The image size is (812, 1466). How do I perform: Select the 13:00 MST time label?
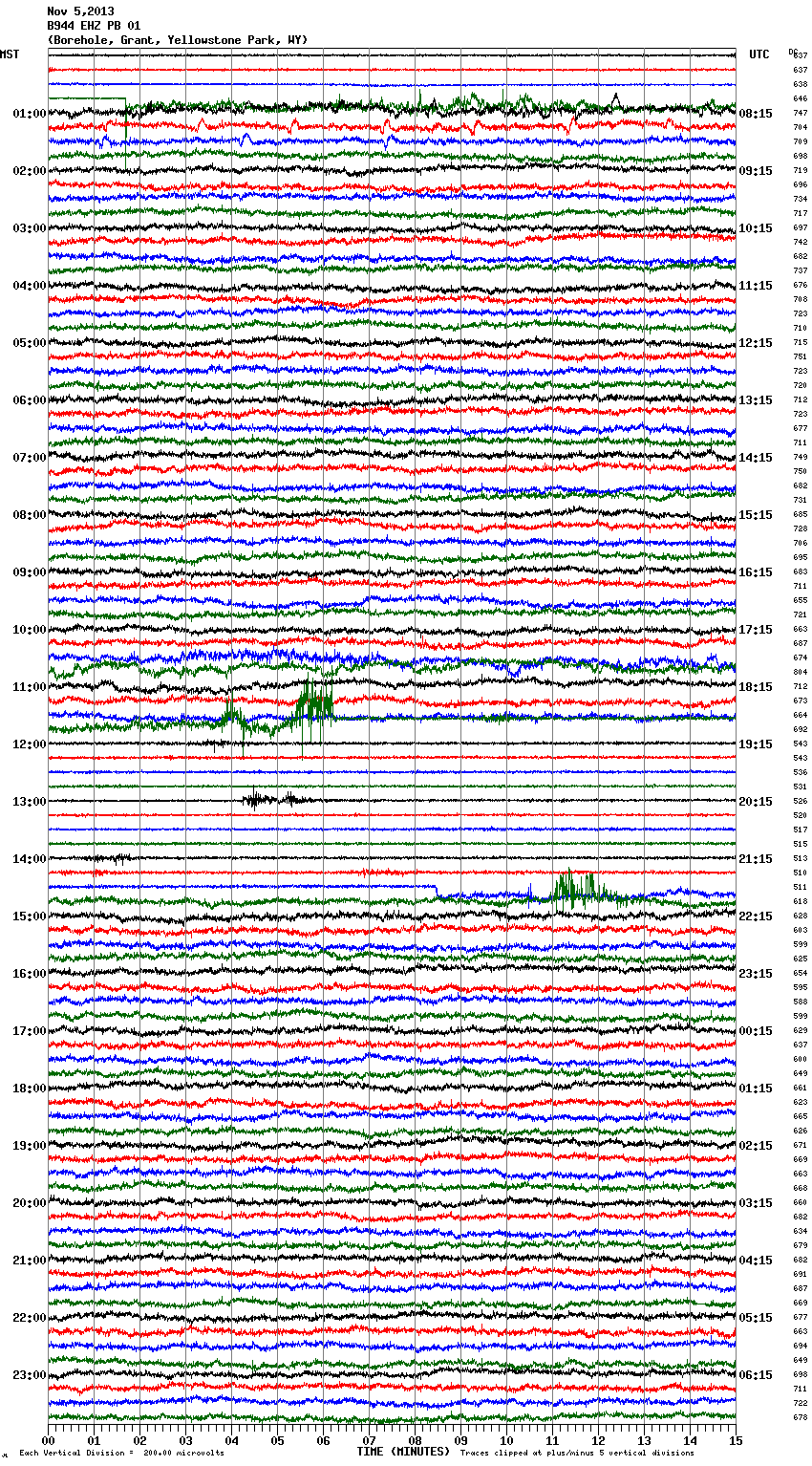[x=29, y=802]
